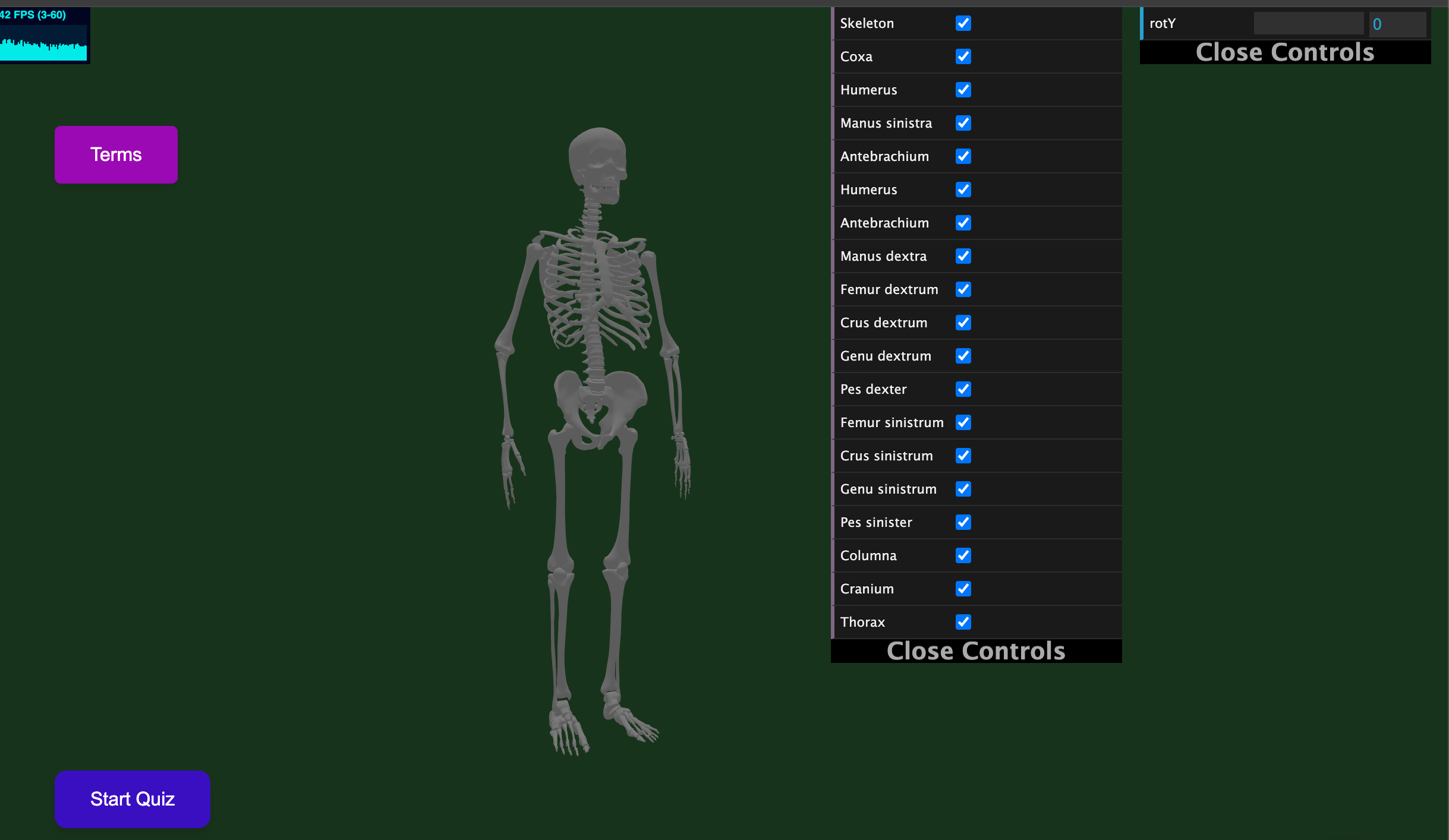Toggle Femur sinistrum checkbox
This screenshot has width=1449, height=840.
(963, 422)
